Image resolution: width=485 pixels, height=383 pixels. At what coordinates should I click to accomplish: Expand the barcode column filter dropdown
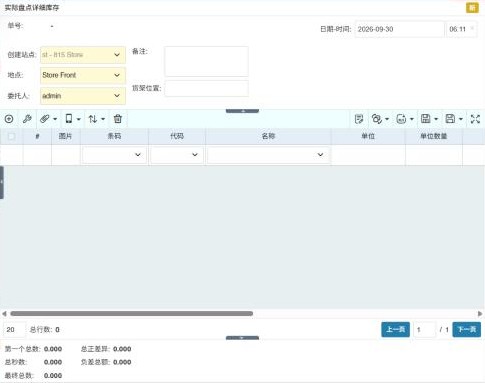[114, 155]
